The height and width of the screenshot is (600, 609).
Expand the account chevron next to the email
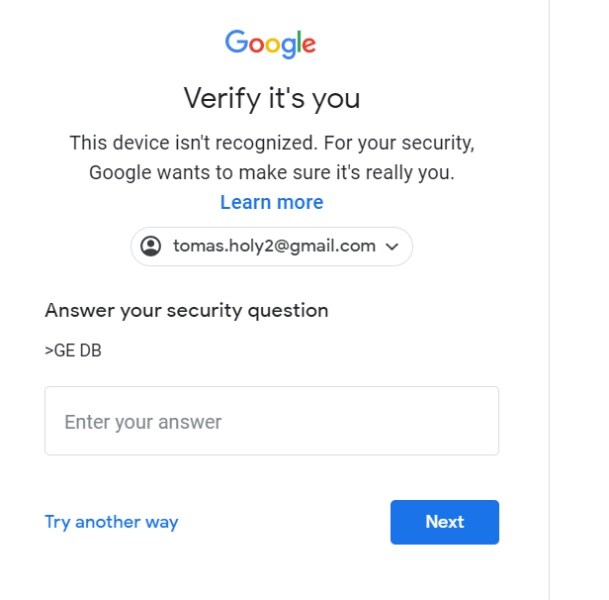click(x=392, y=246)
